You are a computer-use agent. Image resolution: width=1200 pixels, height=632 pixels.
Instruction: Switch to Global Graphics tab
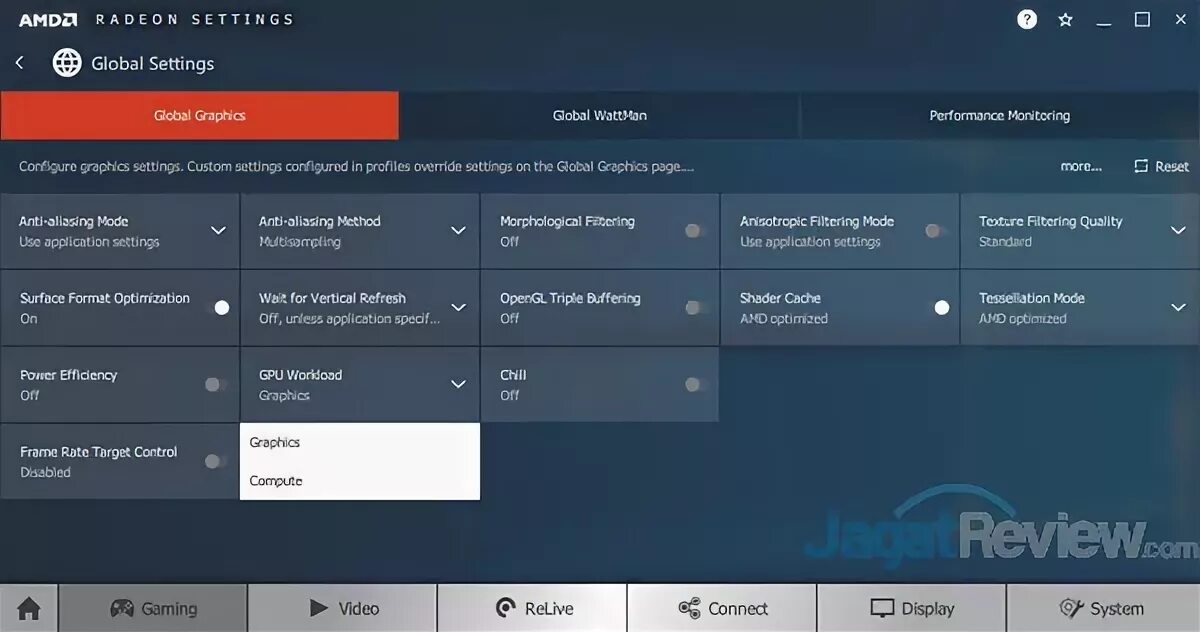(x=200, y=115)
